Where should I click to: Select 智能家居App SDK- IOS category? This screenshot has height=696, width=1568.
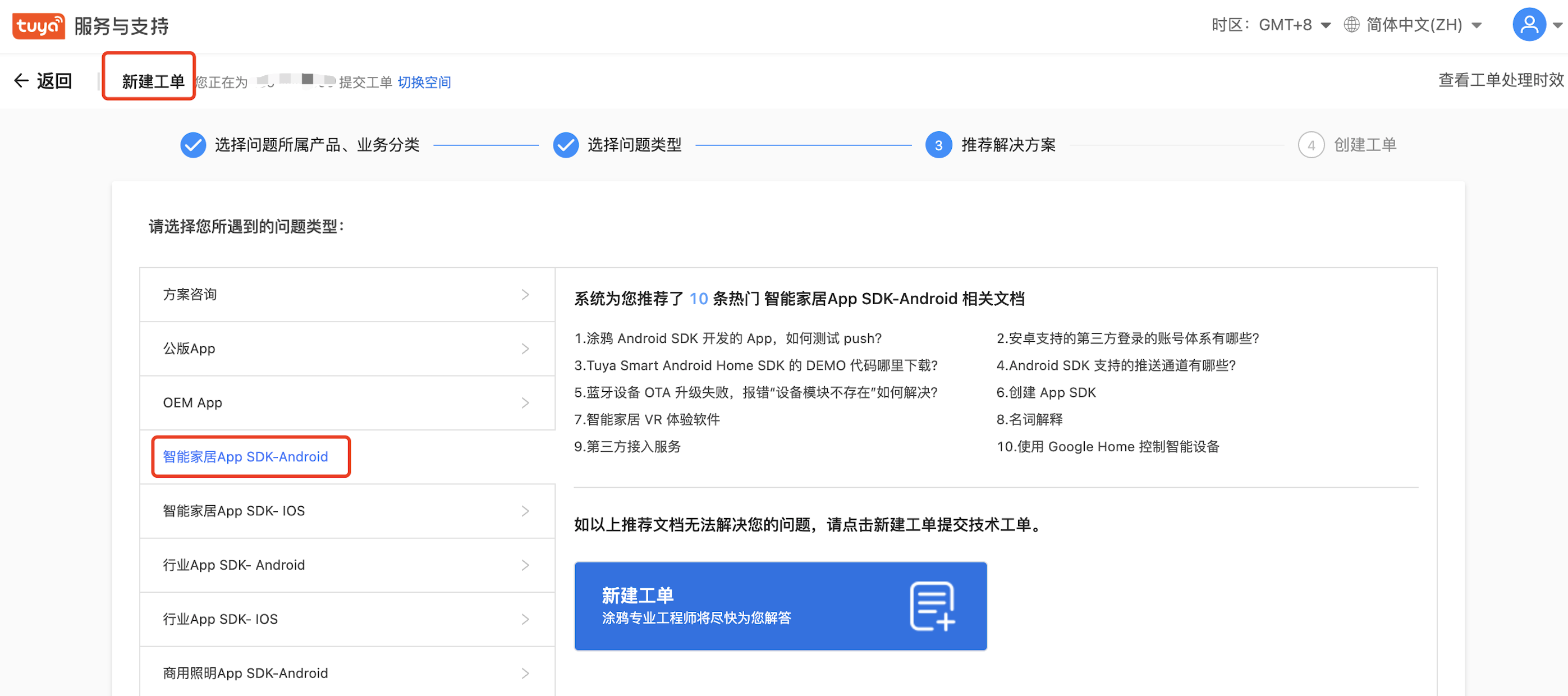tap(347, 511)
